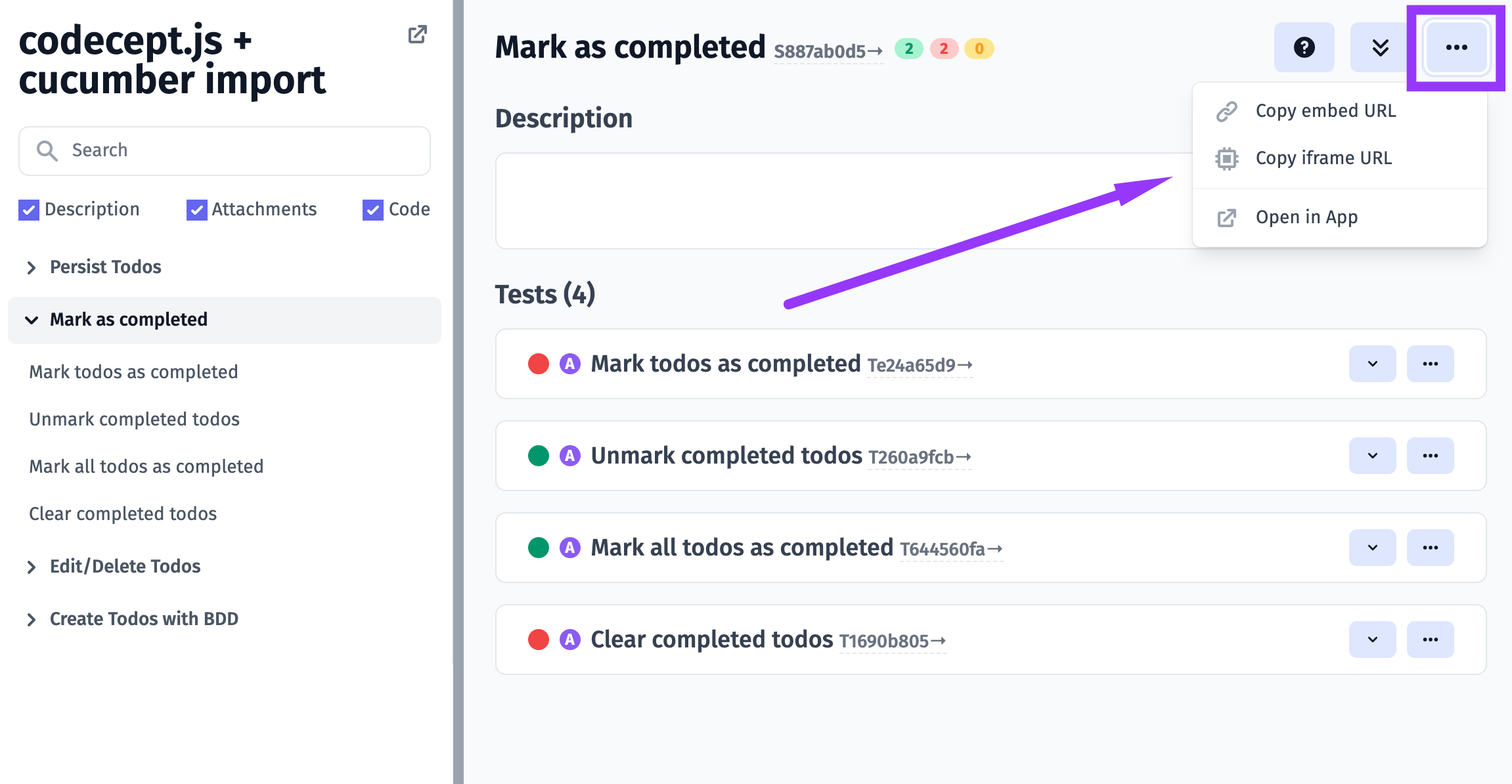Open Clear completed todos in sidebar
The image size is (1512, 784).
(123, 514)
